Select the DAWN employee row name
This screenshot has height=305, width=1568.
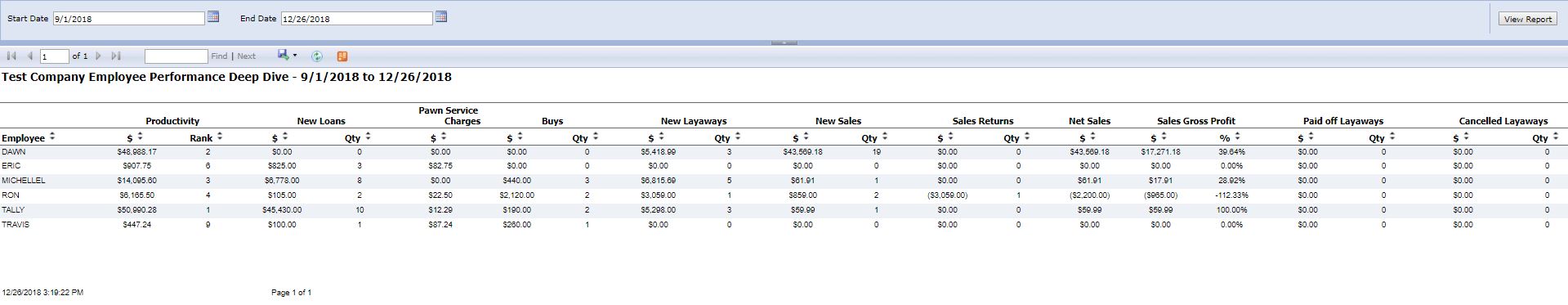click(x=14, y=152)
